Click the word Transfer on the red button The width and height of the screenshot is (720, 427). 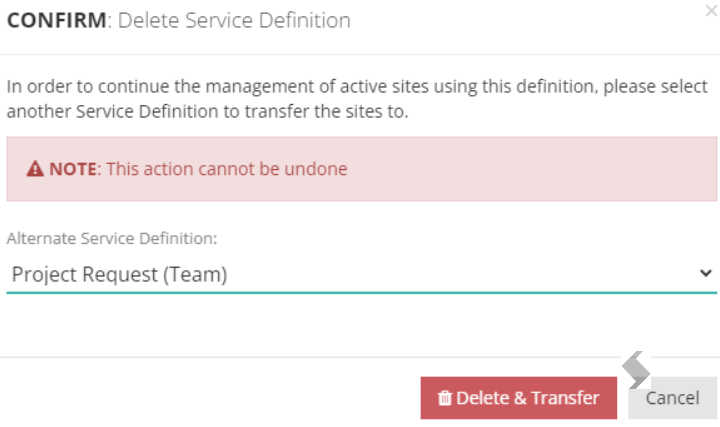tap(566, 398)
